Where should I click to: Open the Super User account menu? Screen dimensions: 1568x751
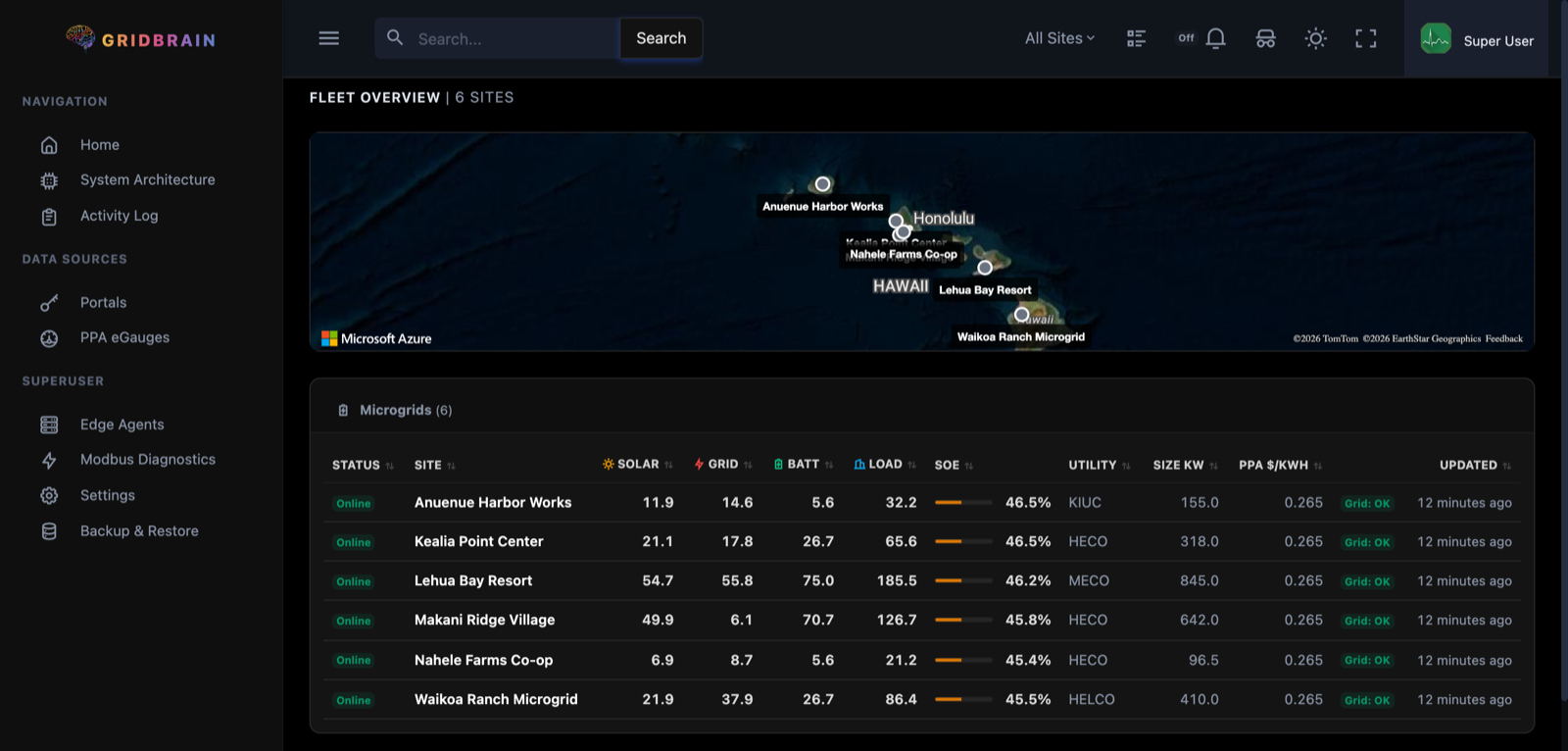pyautogui.click(x=1476, y=39)
